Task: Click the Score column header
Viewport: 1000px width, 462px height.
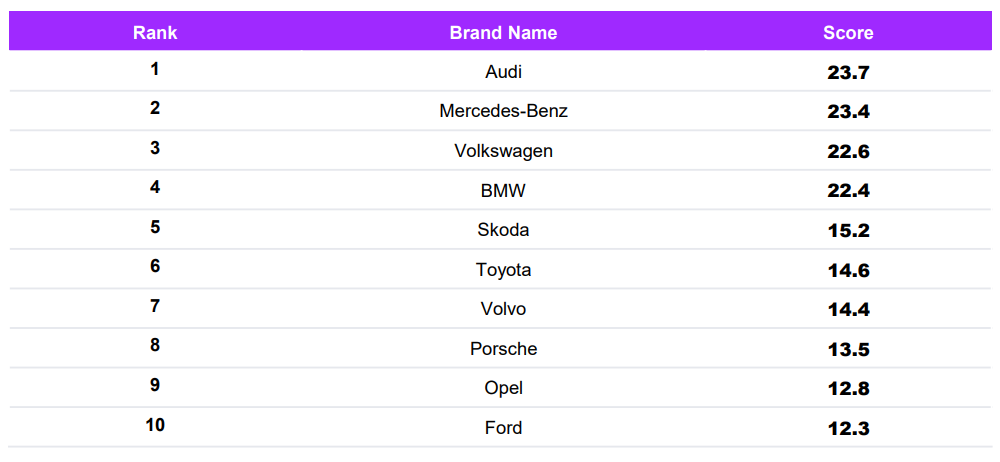Action: (x=848, y=32)
